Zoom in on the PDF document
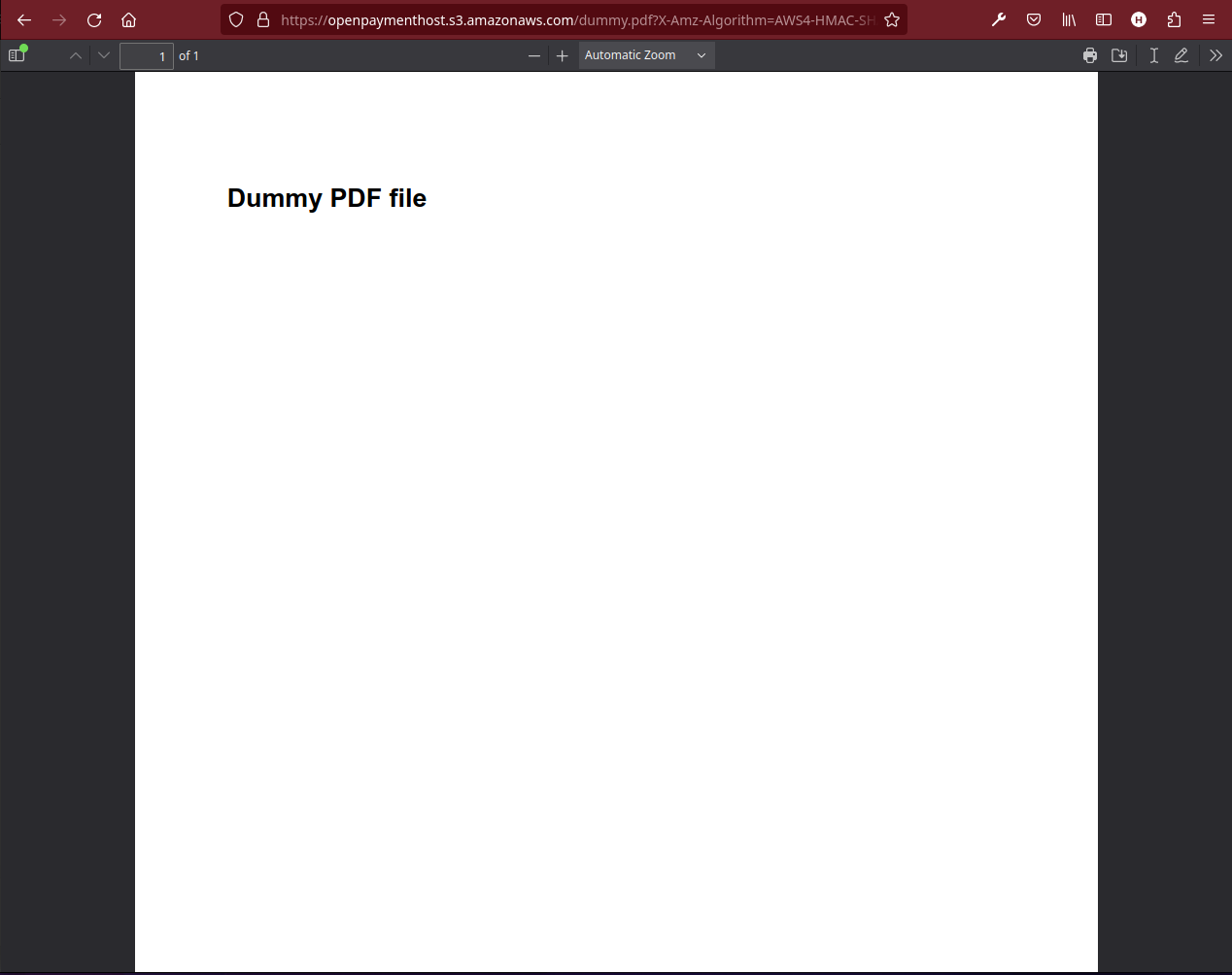The image size is (1232, 975). click(563, 55)
